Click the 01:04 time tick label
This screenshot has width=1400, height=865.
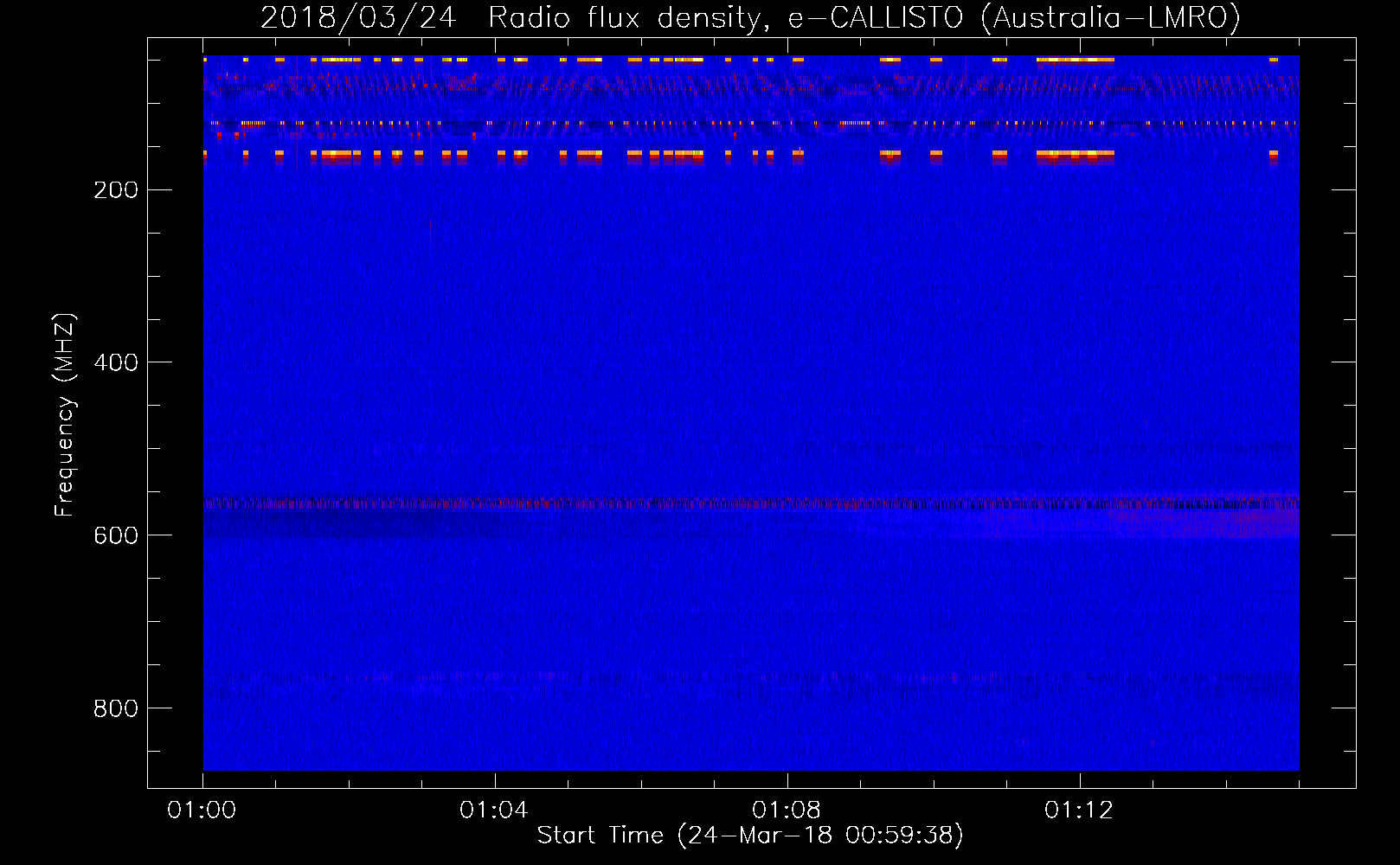(x=494, y=811)
